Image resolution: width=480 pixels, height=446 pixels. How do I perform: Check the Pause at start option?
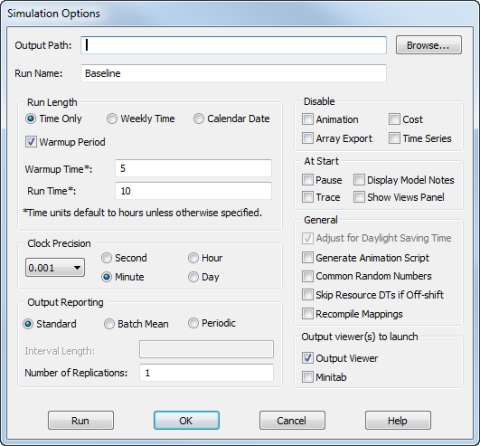click(x=308, y=180)
